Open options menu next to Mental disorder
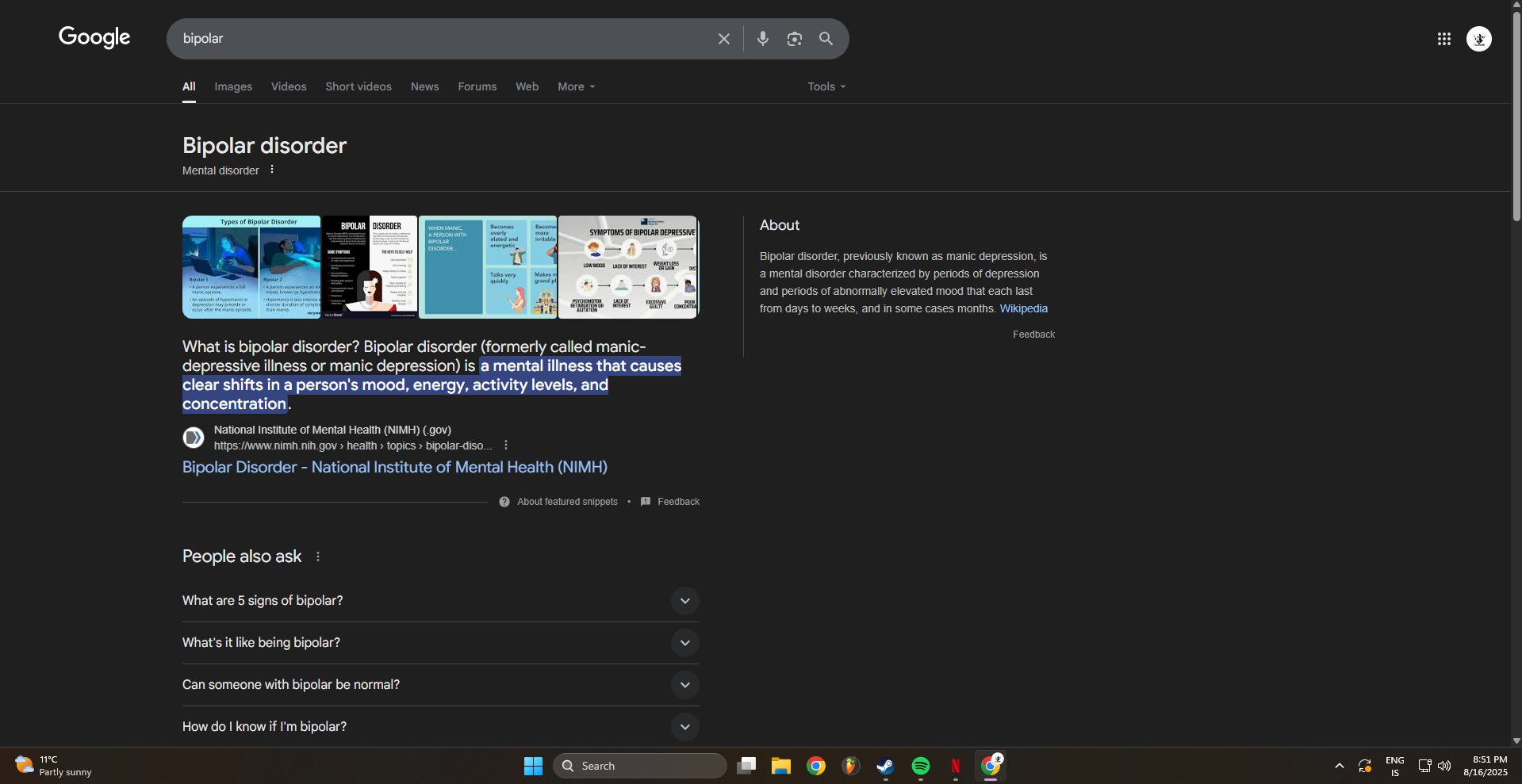Viewport: 1522px width, 784px height. (x=272, y=170)
